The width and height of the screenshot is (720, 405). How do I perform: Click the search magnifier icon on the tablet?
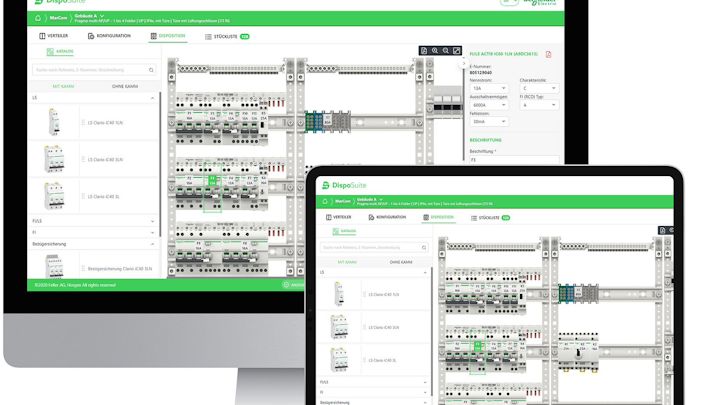[x=424, y=248]
